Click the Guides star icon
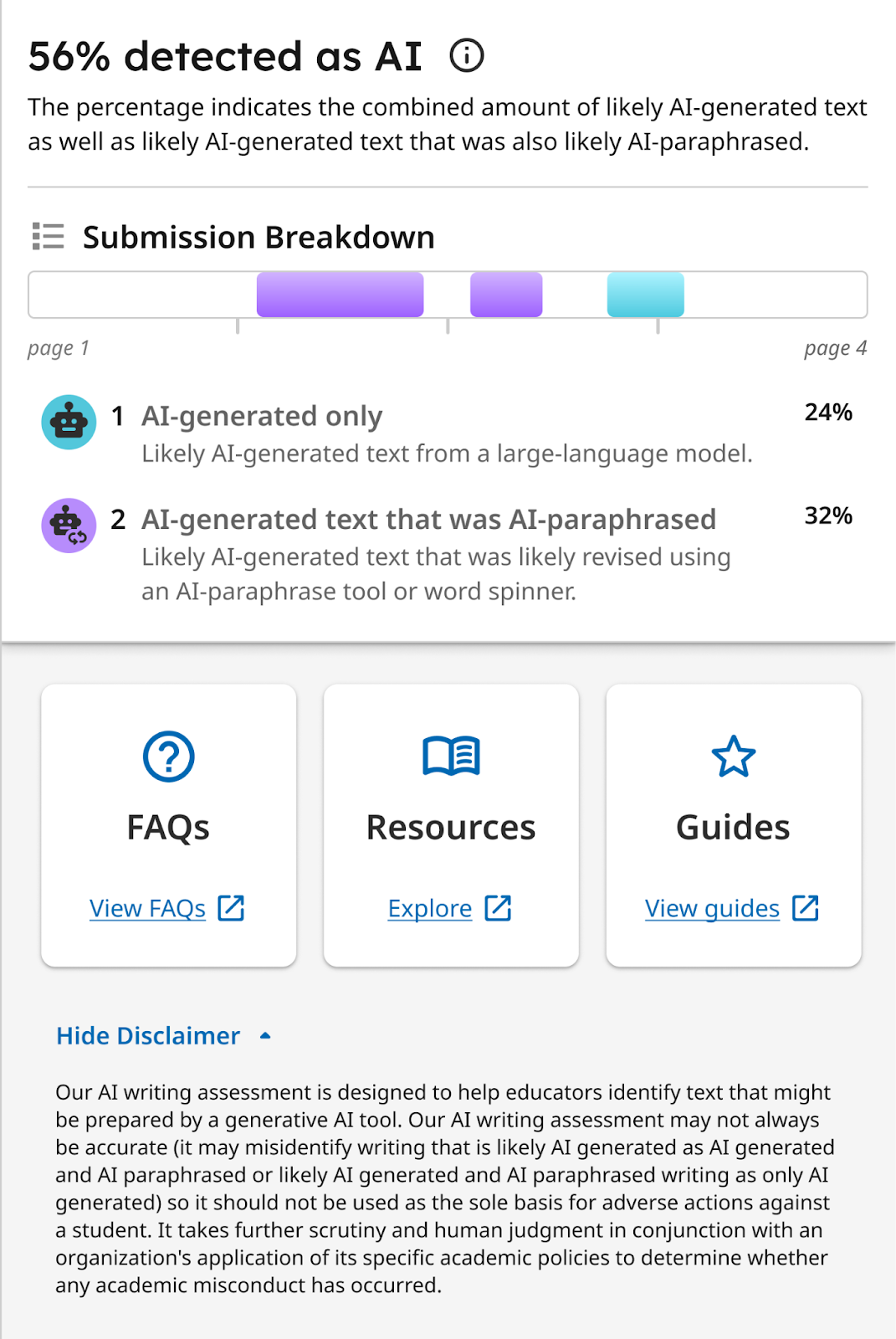The width and height of the screenshot is (896, 1339). (x=733, y=756)
